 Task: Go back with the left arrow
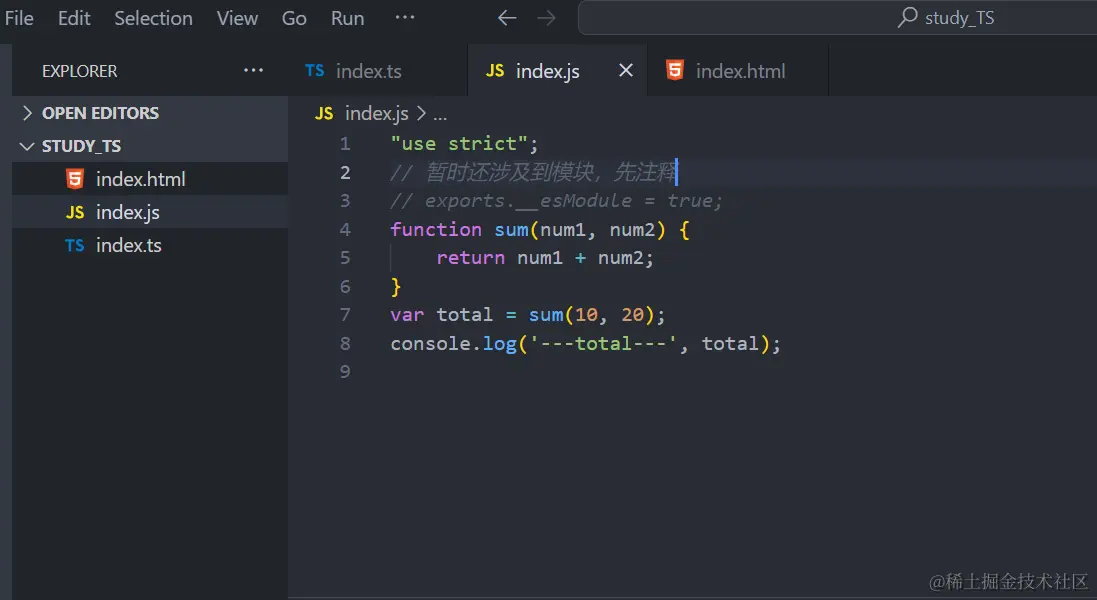(x=507, y=18)
